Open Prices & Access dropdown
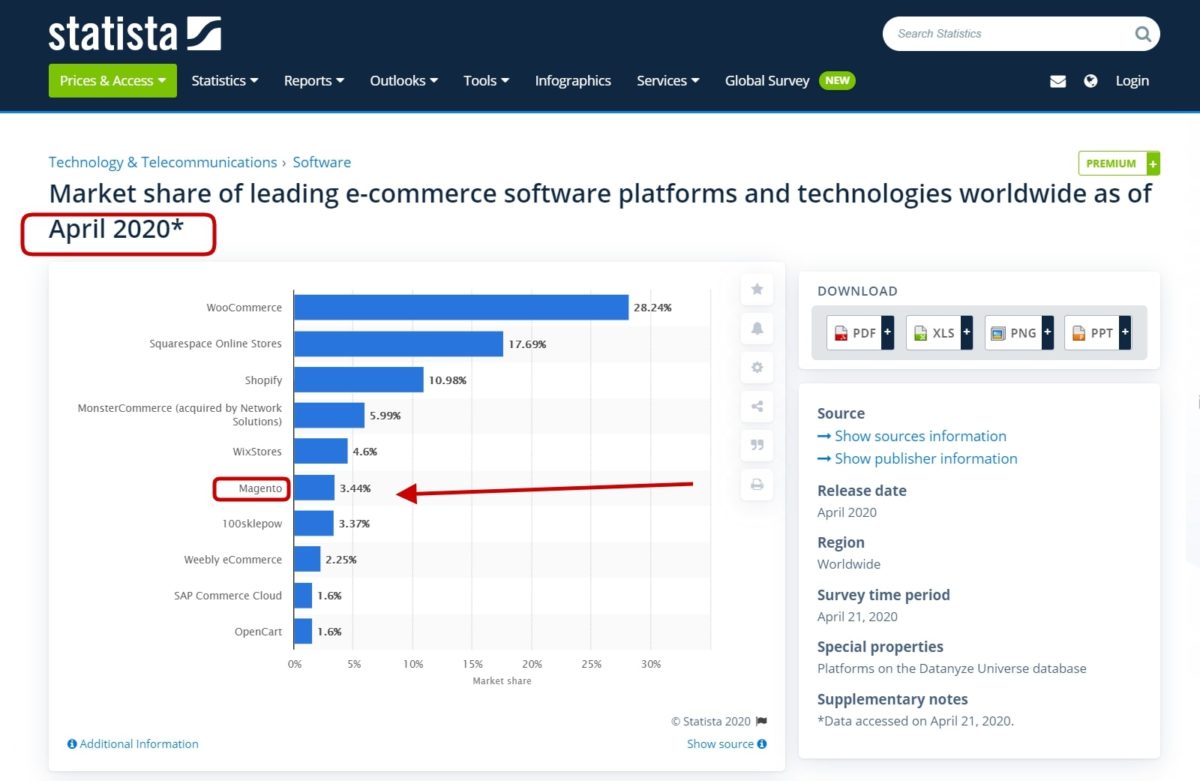Screen dimensions: 1200x781 pyautogui.click(x=113, y=81)
